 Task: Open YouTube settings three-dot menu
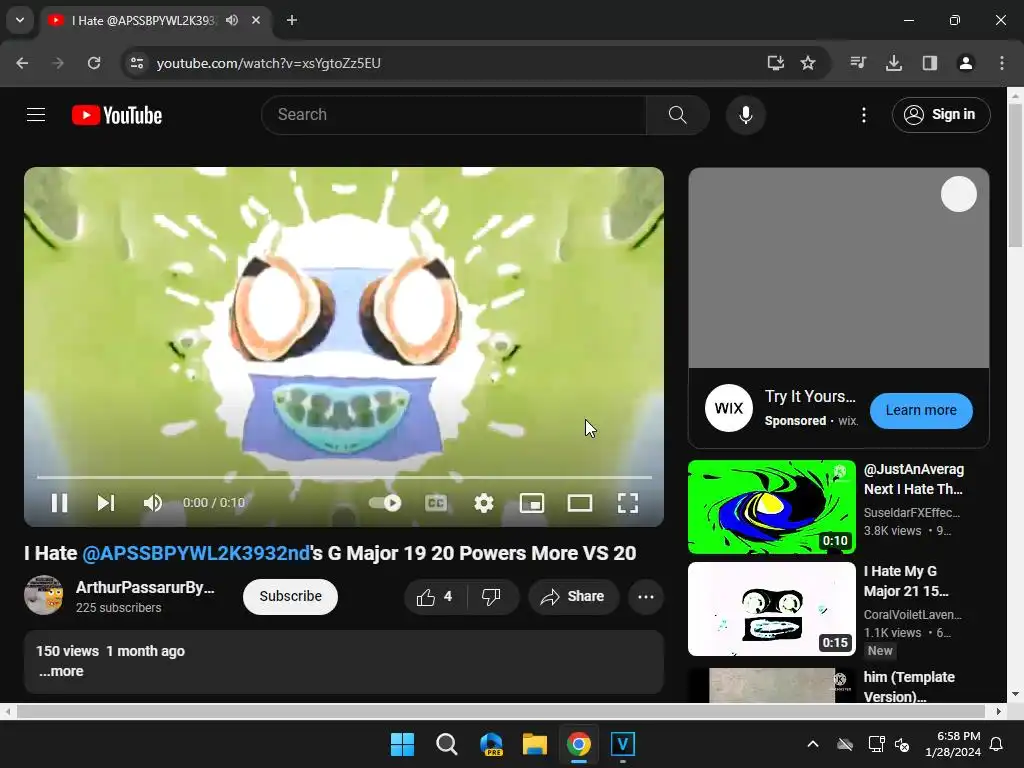(863, 115)
